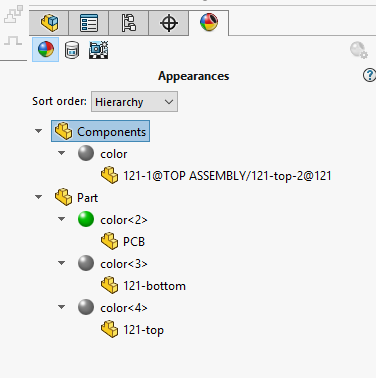Select the DisplayManager color ball tab
This screenshot has height=378, width=376.
click(x=209, y=23)
